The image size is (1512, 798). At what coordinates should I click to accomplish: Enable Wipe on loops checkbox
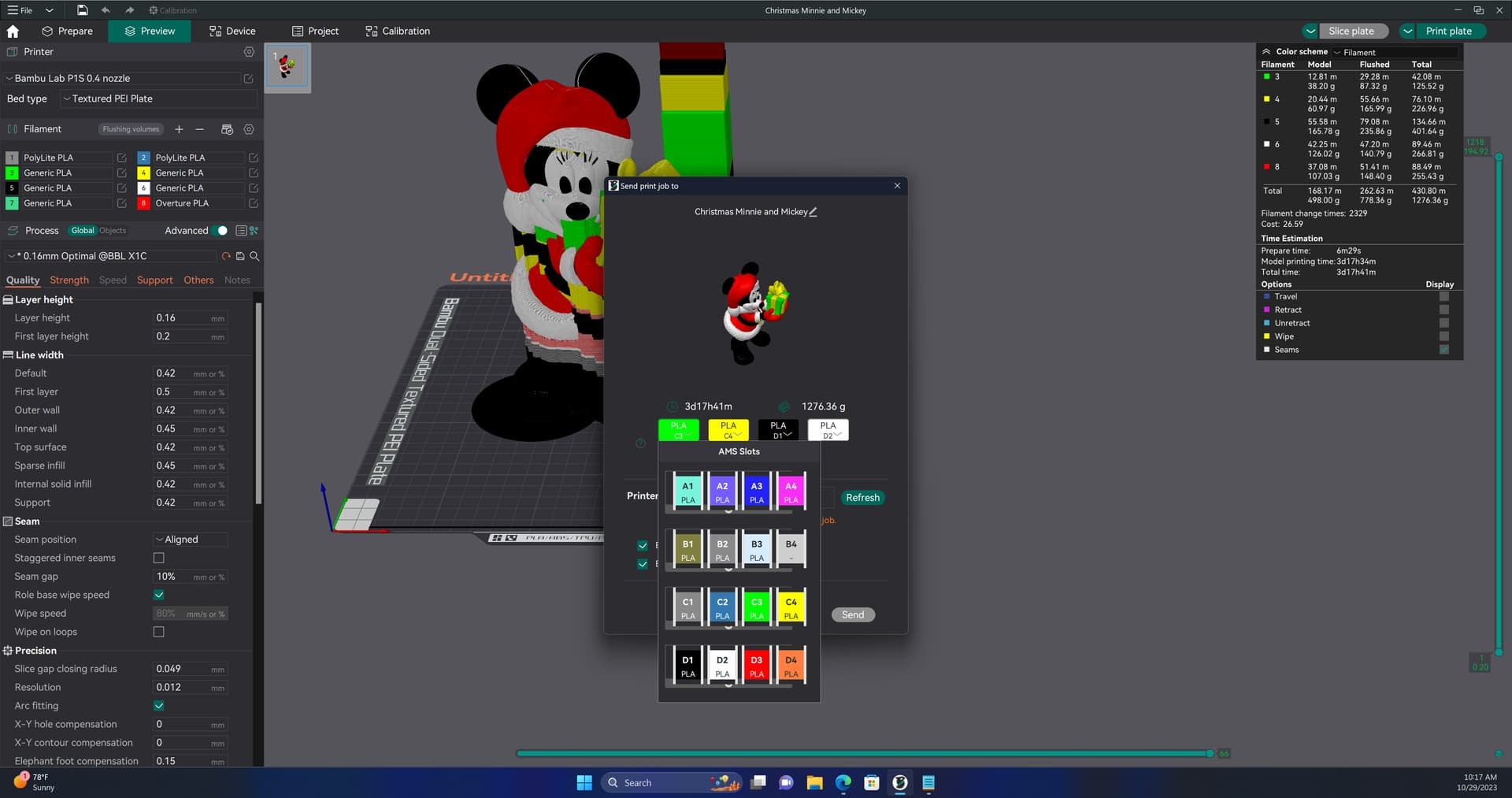[159, 632]
